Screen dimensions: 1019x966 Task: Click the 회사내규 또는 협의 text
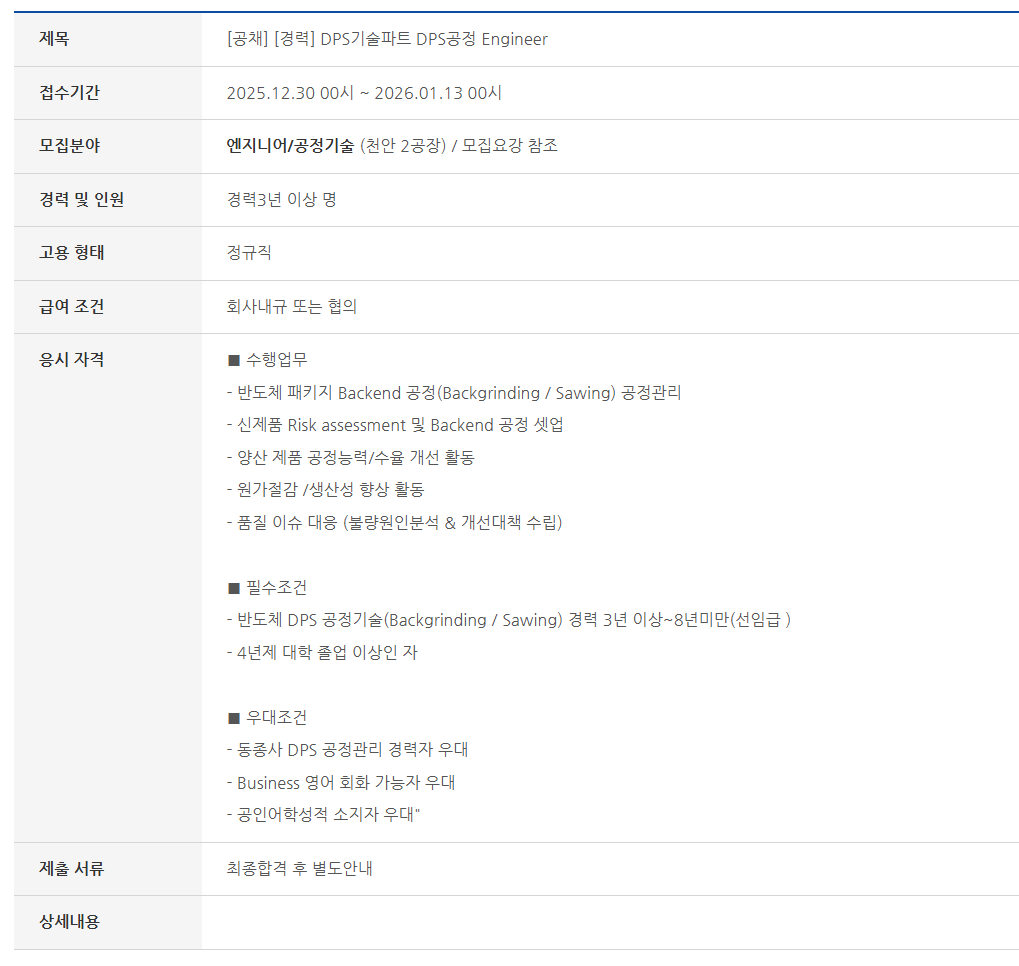click(291, 307)
